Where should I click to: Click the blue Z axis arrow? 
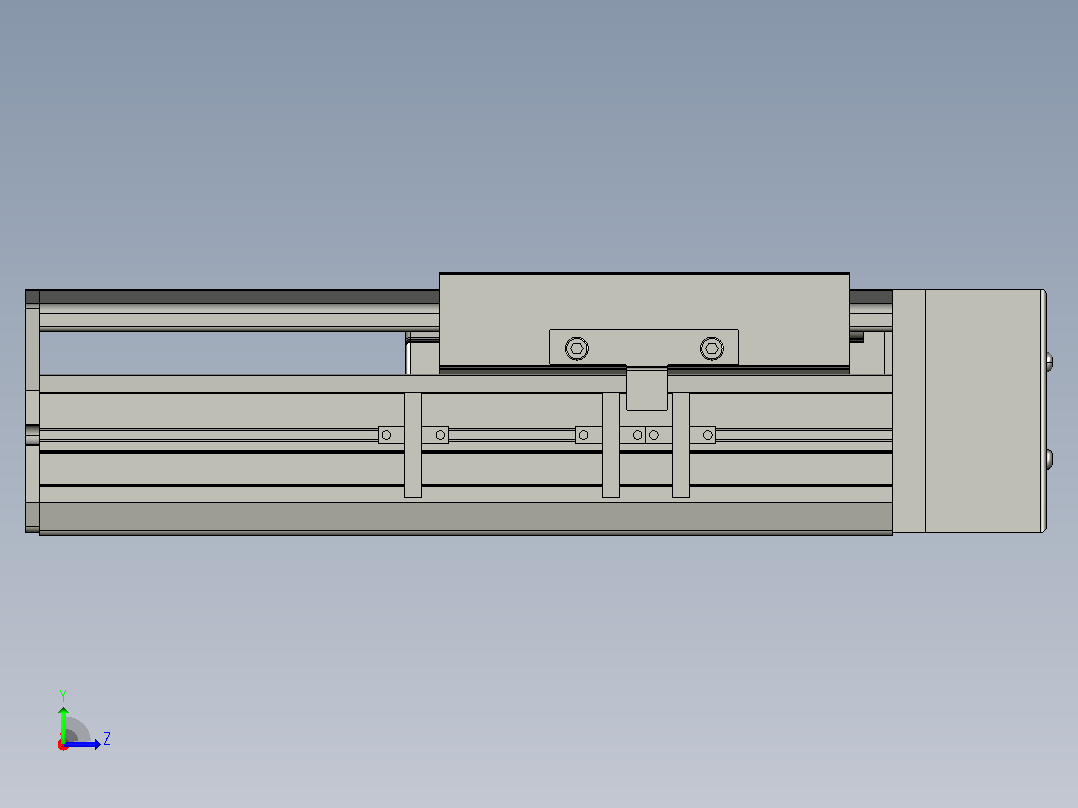82,744
